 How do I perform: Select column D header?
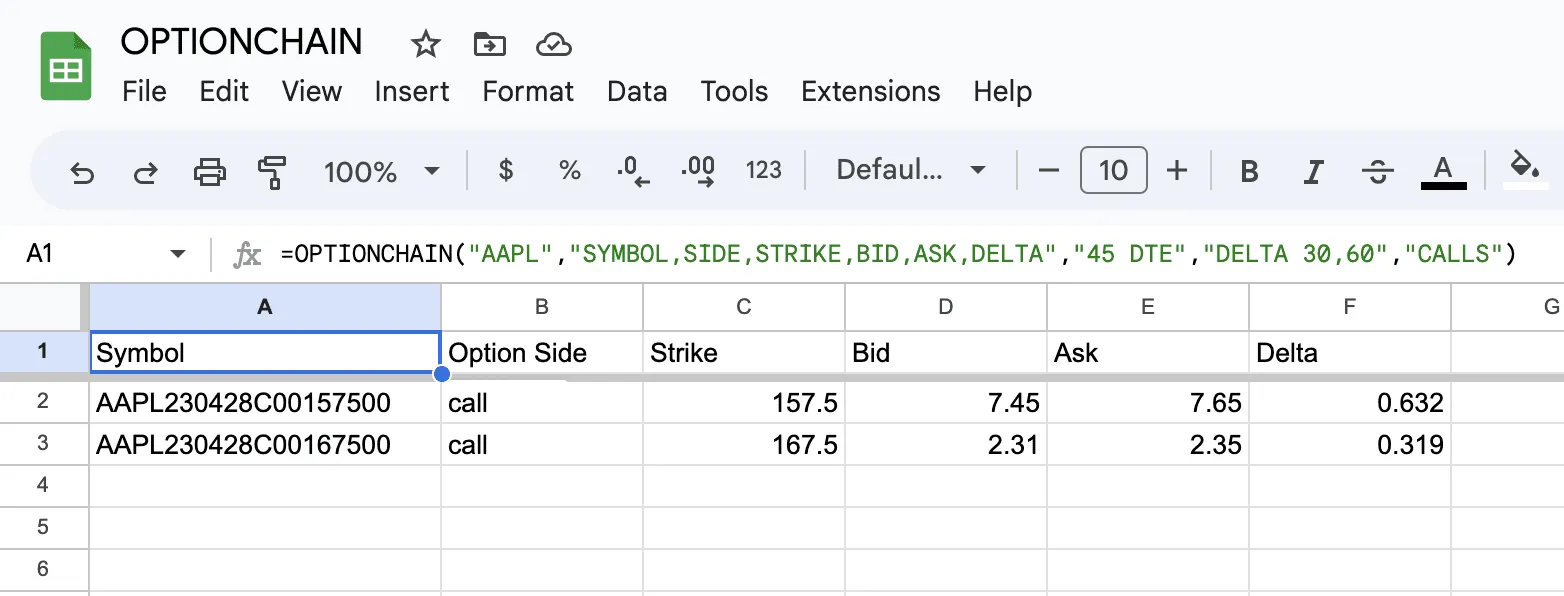point(946,307)
